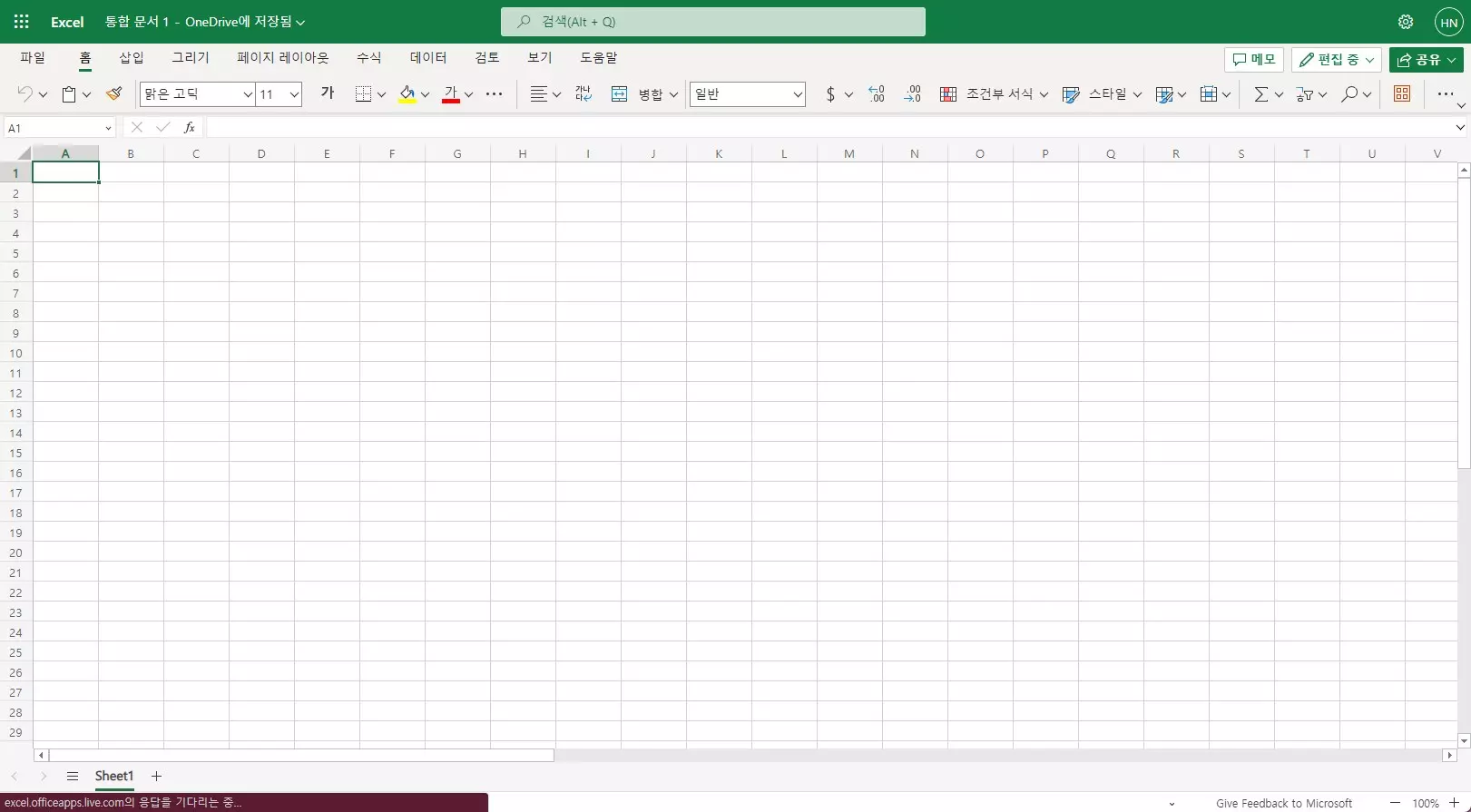Viewport: 1471px width, 812px height.
Task: Open settings gear icon
Action: click(x=1406, y=22)
